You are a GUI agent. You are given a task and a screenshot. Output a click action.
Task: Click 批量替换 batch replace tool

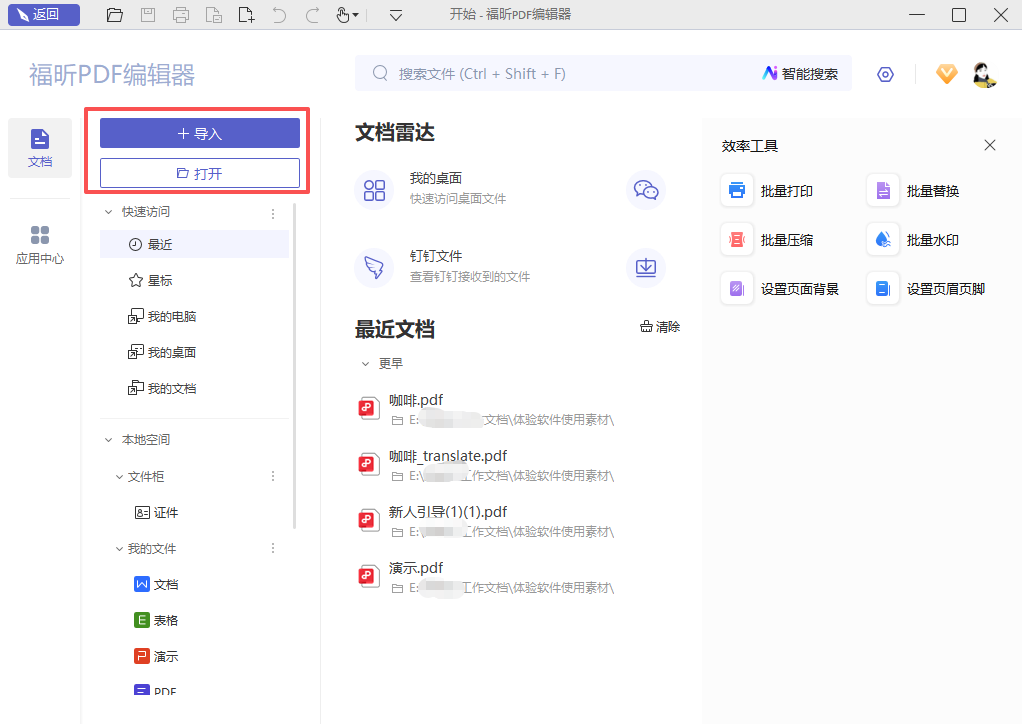913,191
